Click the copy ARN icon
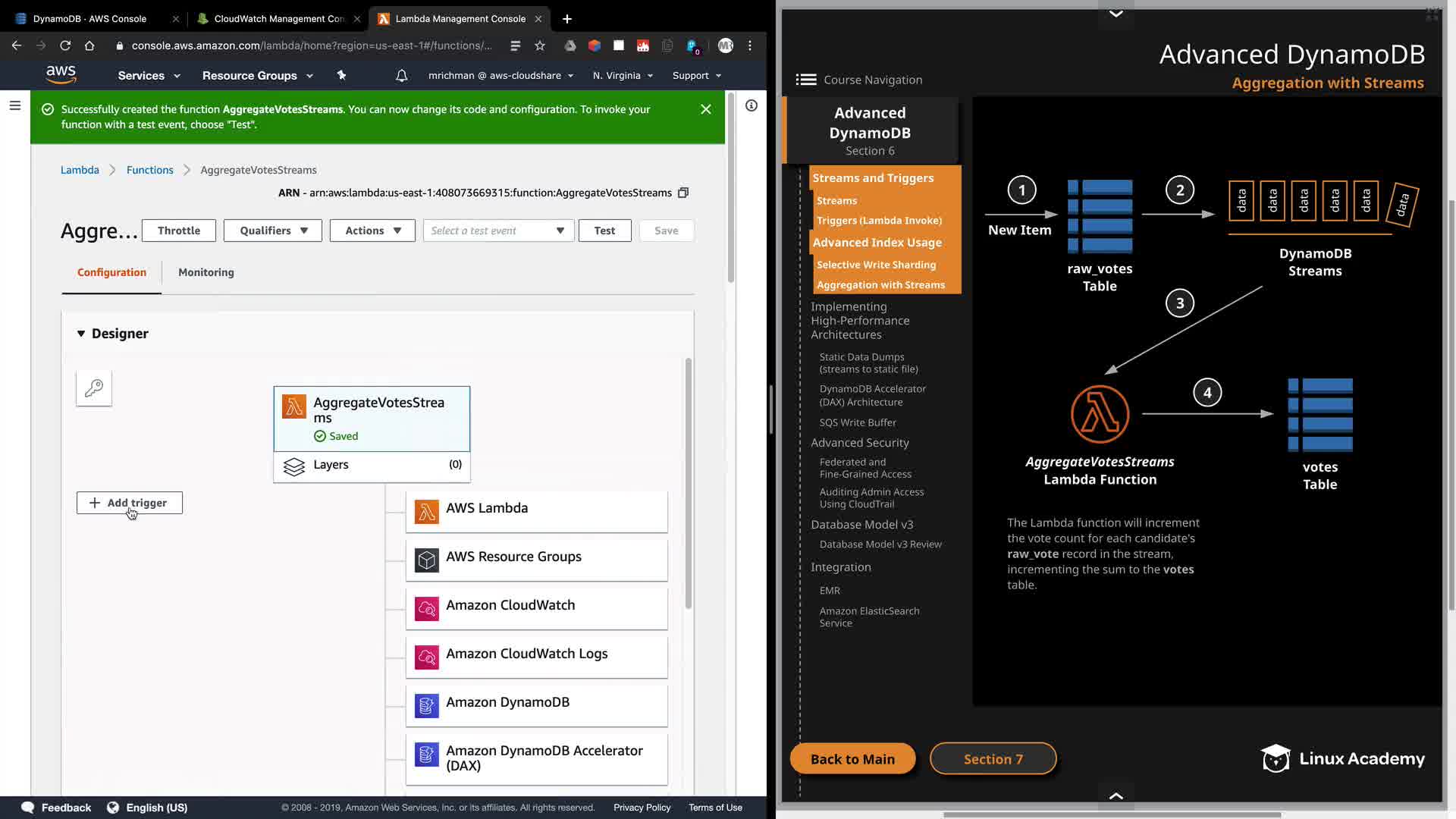The height and width of the screenshot is (819, 1456). [683, 193]
